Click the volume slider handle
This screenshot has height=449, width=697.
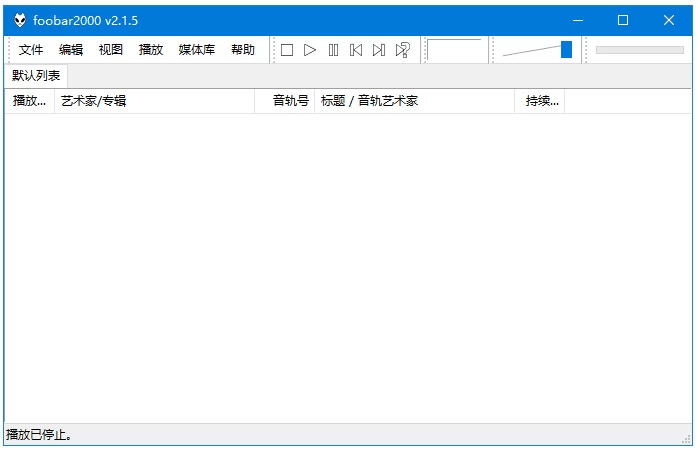566,50
